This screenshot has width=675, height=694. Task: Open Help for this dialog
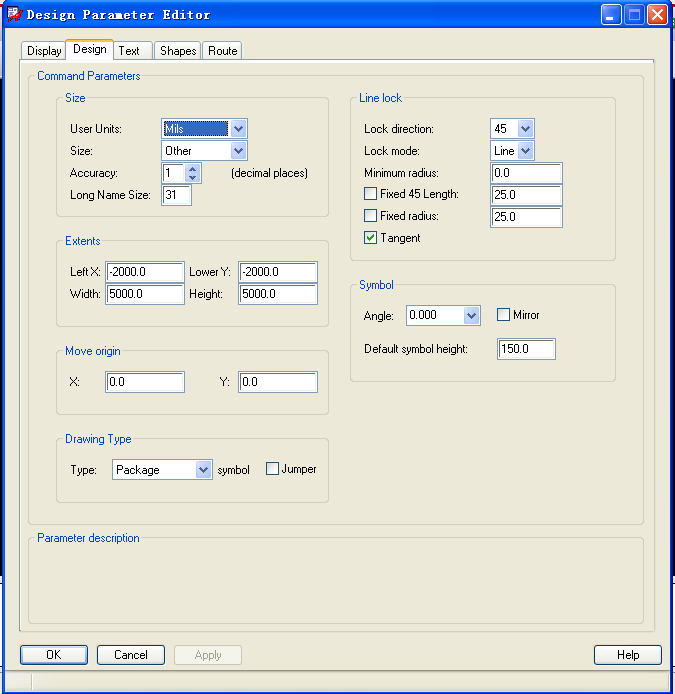pos(628,655)
